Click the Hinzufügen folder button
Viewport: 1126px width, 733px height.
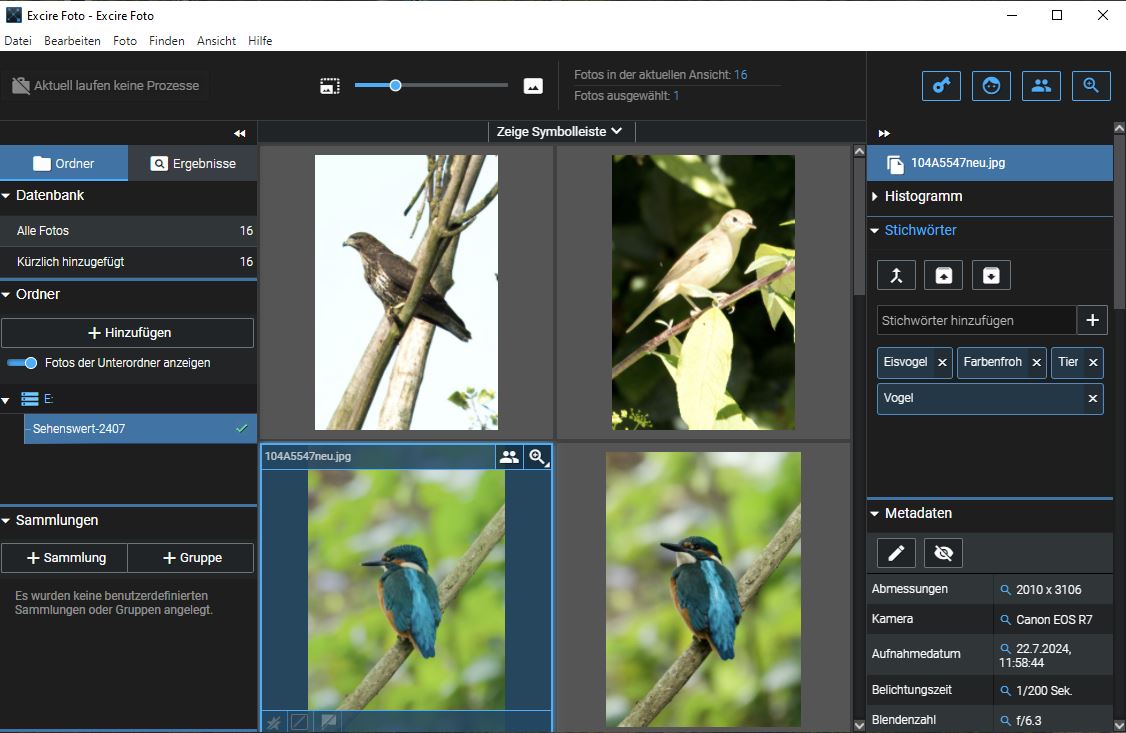pyautogui.click(x=127, y=333)
